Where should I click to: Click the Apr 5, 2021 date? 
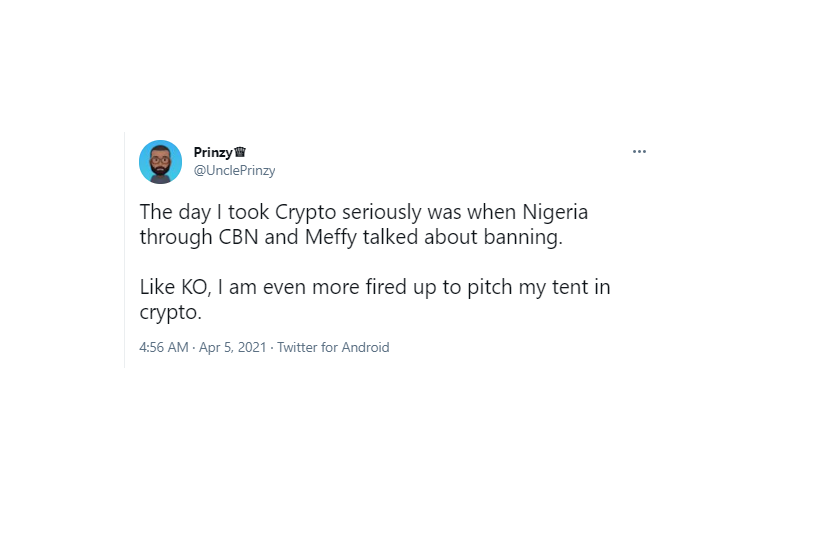[233, 347]
